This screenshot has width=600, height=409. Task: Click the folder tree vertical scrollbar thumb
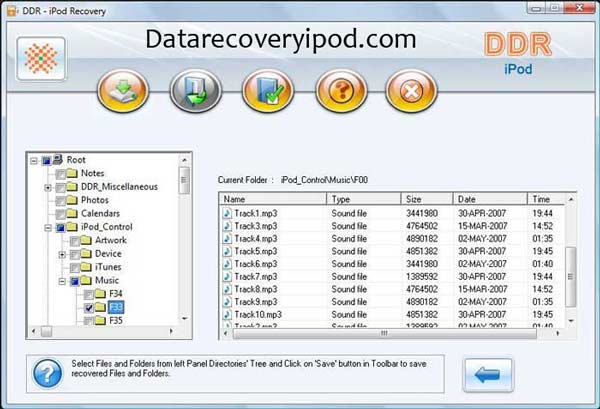click(184, 180)
